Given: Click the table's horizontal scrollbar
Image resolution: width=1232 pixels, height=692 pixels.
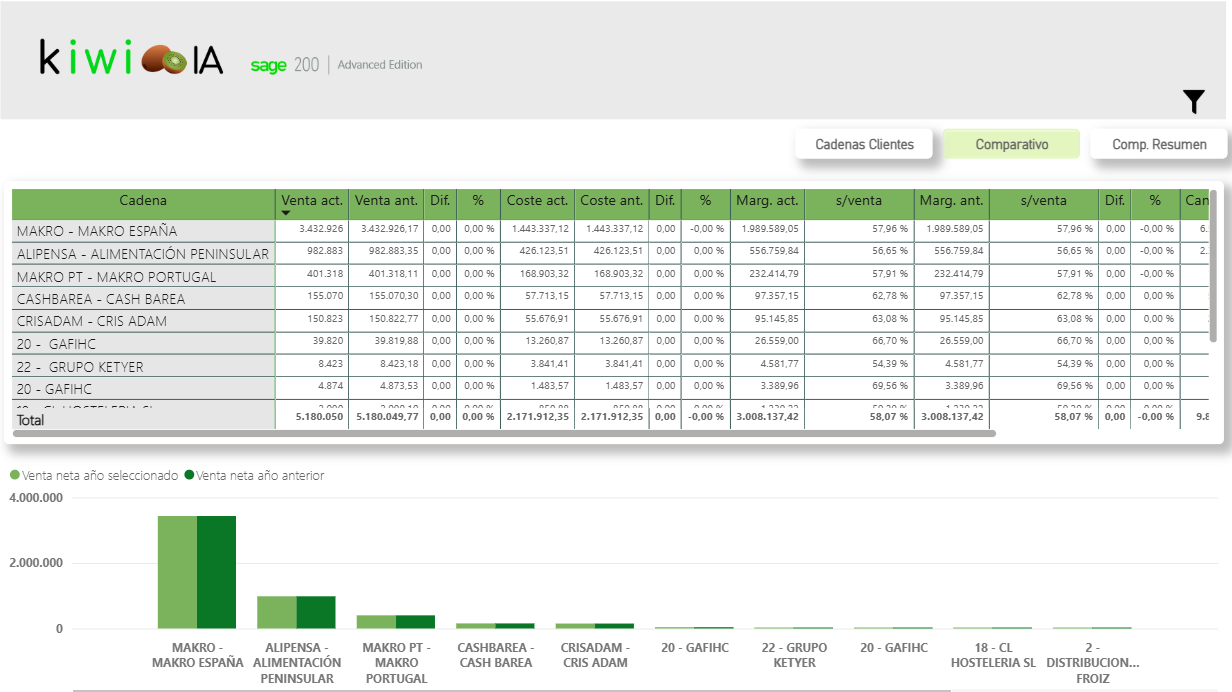Looking at the screenshot, I should click(x=500, y=433).
